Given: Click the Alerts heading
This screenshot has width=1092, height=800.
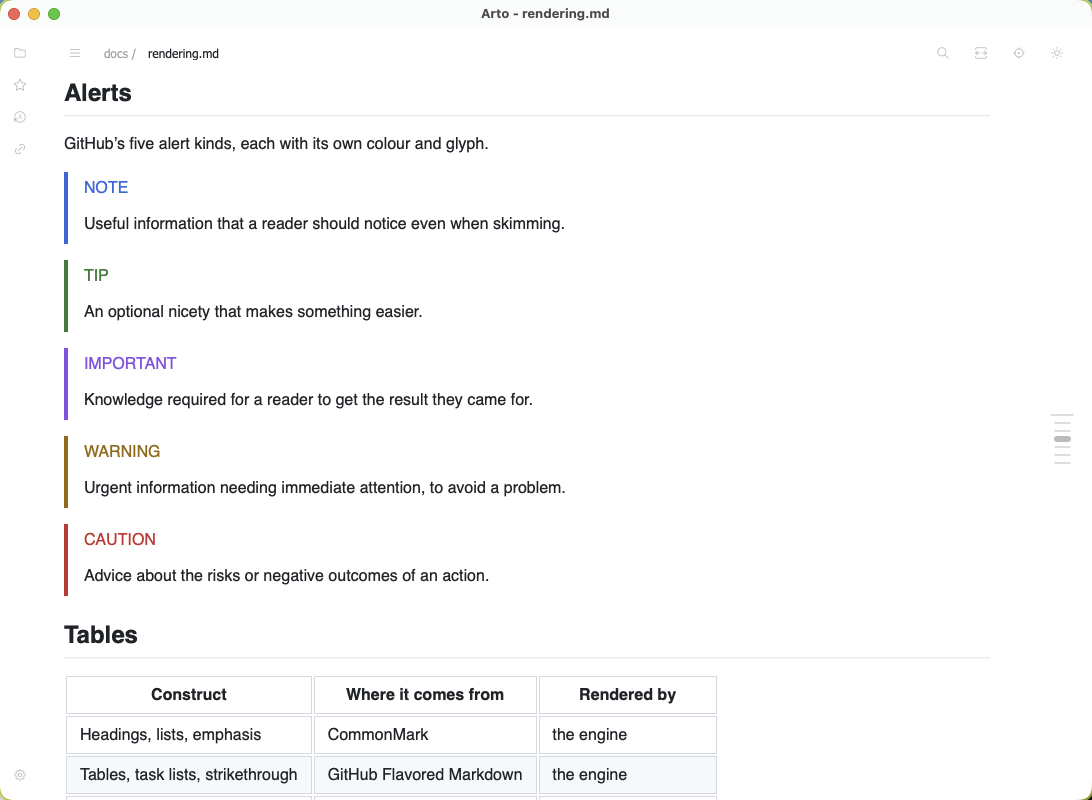Looking at the screenshot, I should [98, 93].
